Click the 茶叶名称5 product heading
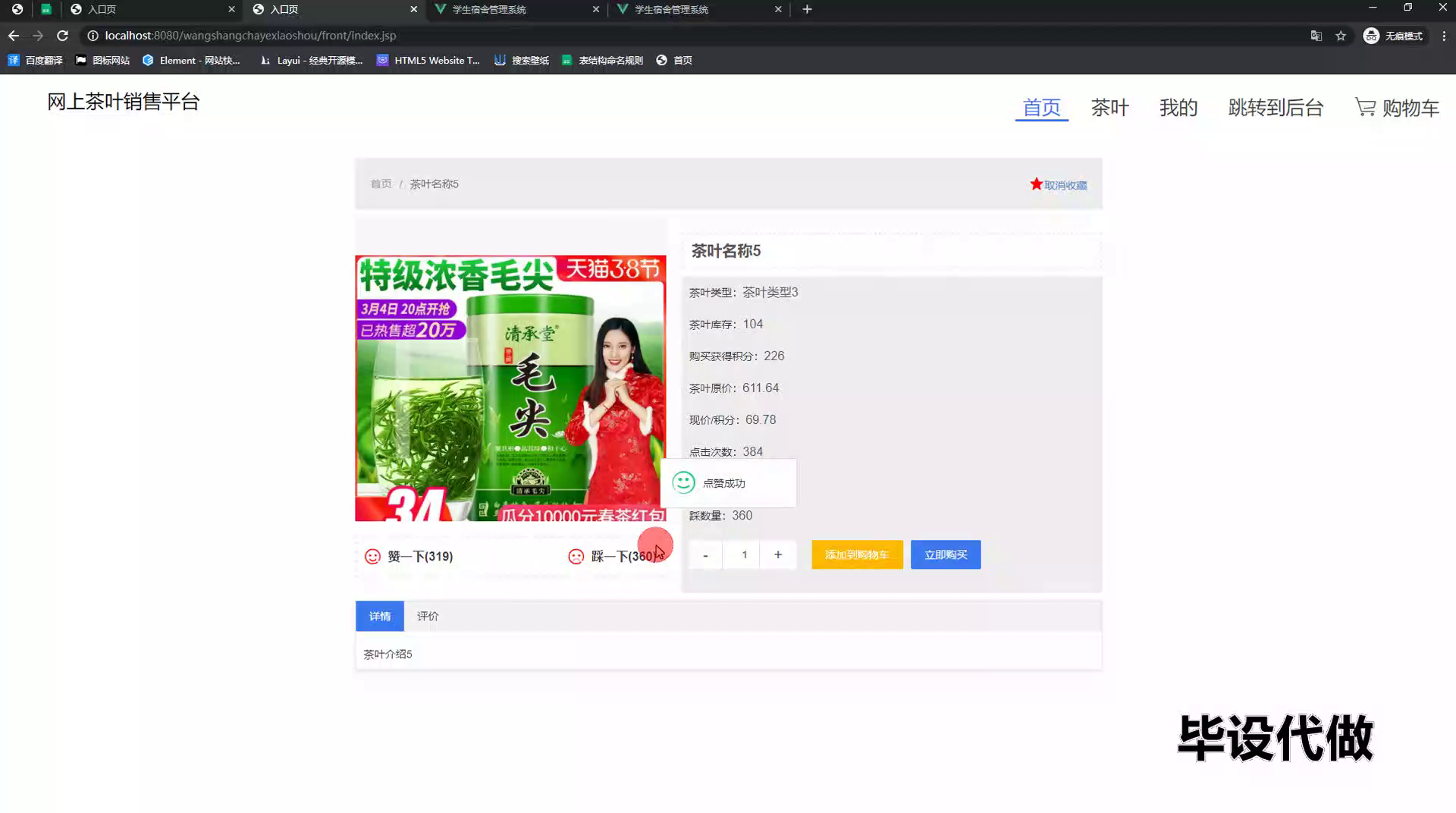This screenshot has width=1456, height=813. 726,251
